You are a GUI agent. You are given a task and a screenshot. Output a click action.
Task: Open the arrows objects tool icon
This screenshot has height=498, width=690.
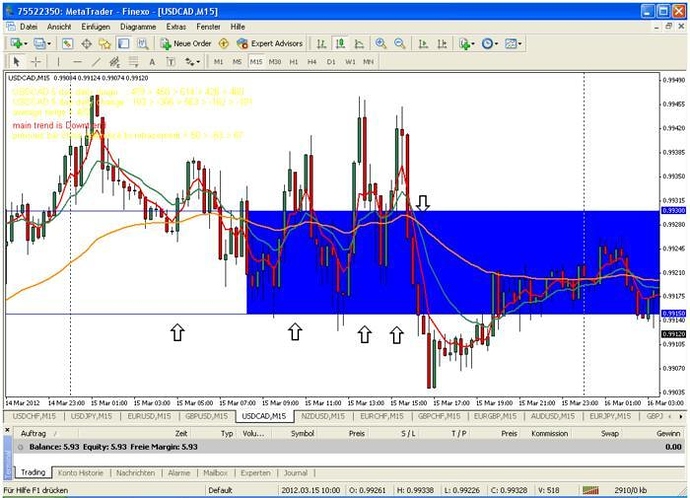click(190, 62)
